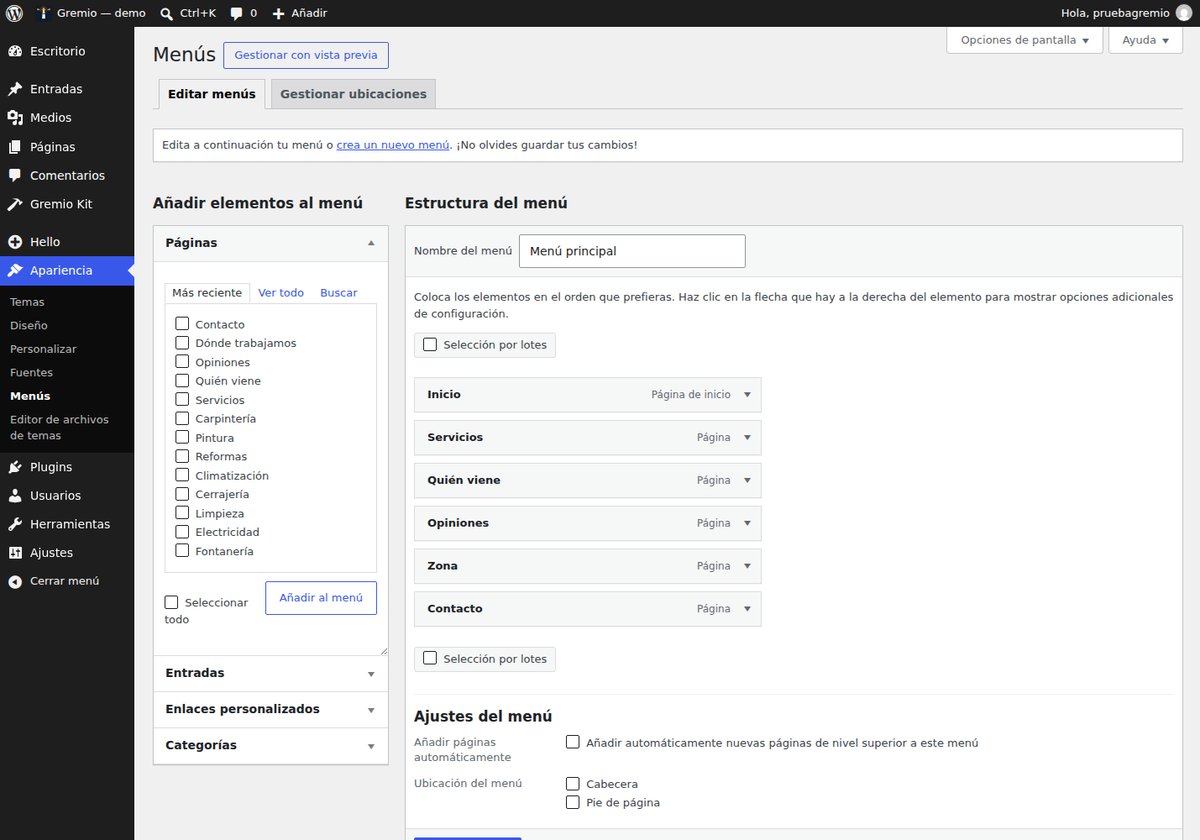Open the Diseño submenu item

29,325
